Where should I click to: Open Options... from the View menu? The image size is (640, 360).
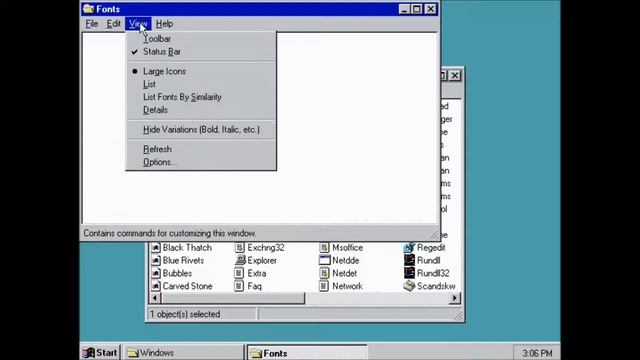coord(201,162)
